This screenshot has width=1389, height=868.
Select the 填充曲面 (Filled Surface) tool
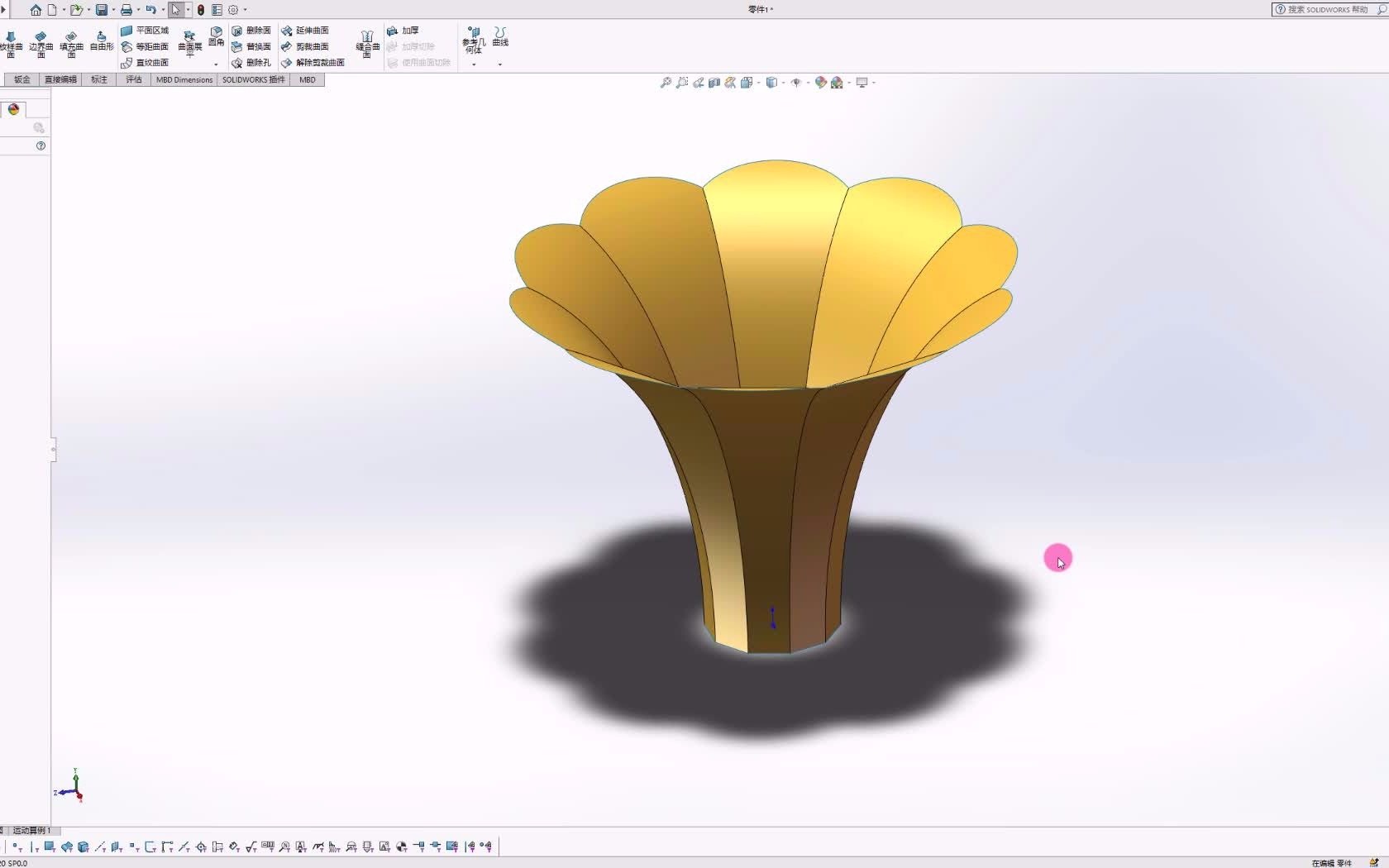pyautogui.click(x=71, y=44)
